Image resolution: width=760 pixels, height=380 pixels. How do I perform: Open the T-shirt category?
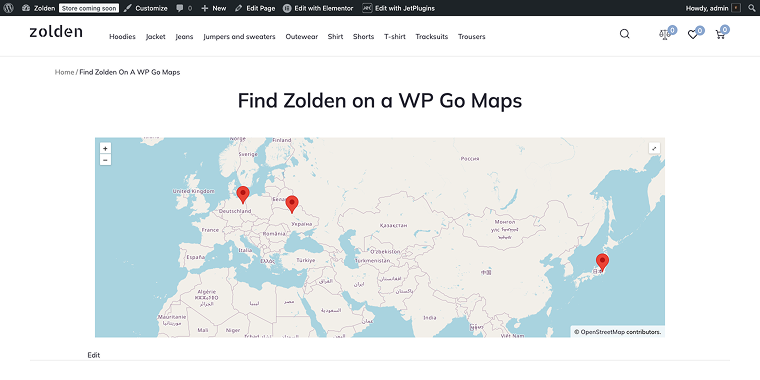tap(395, 37)
